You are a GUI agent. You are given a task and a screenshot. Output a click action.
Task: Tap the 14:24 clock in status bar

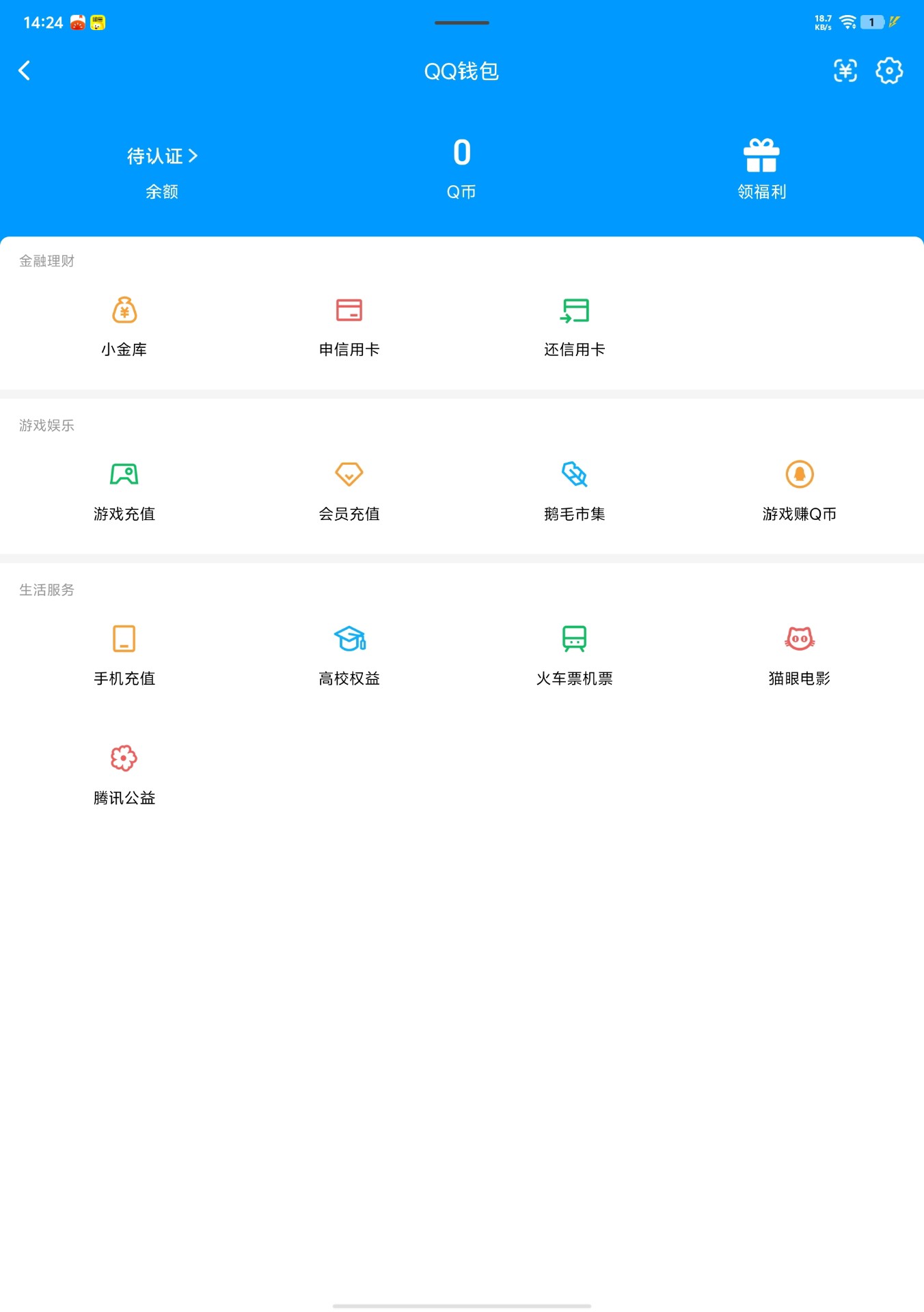click(x=43, y=23)
